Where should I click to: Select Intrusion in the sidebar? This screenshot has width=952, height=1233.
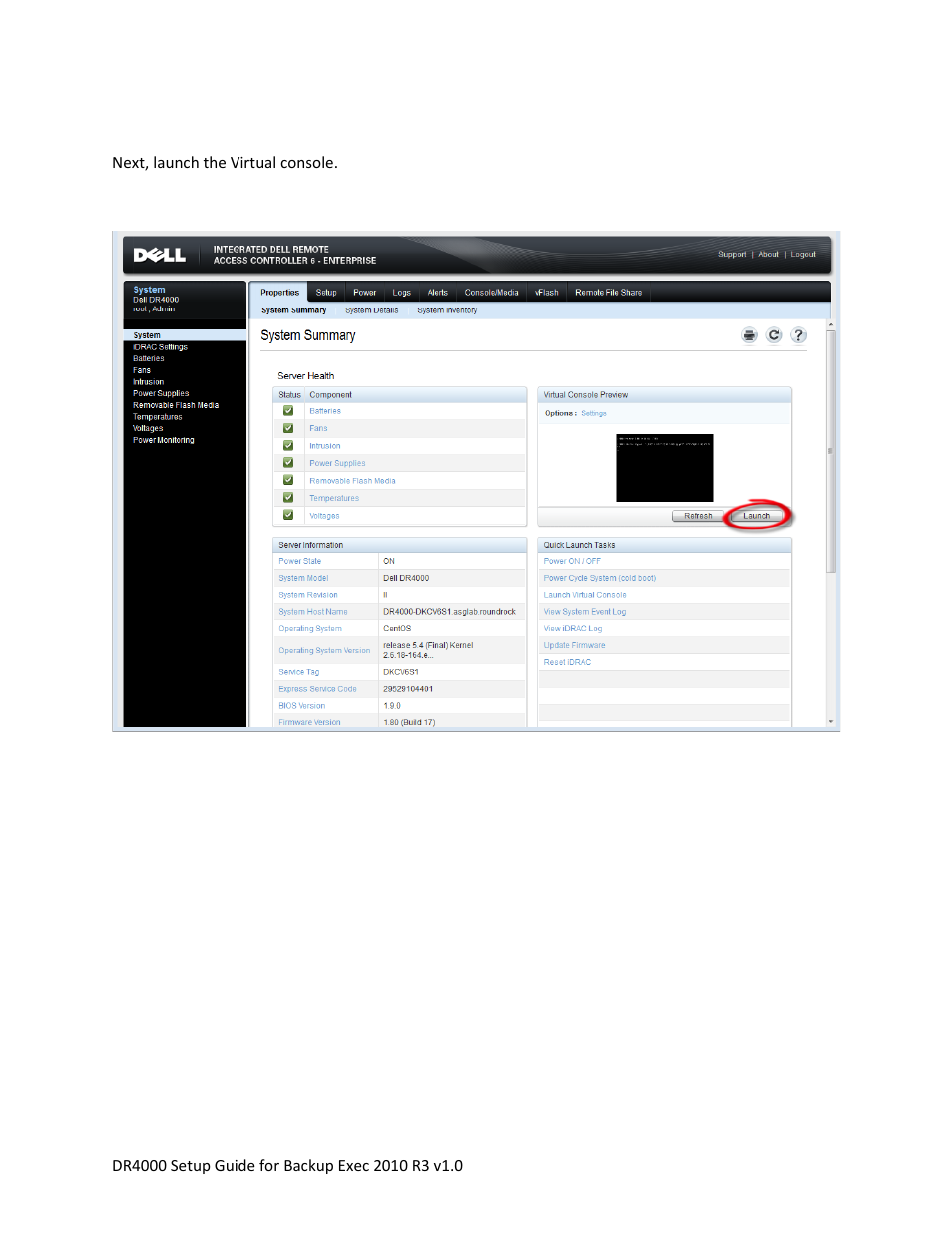point(149,382)
